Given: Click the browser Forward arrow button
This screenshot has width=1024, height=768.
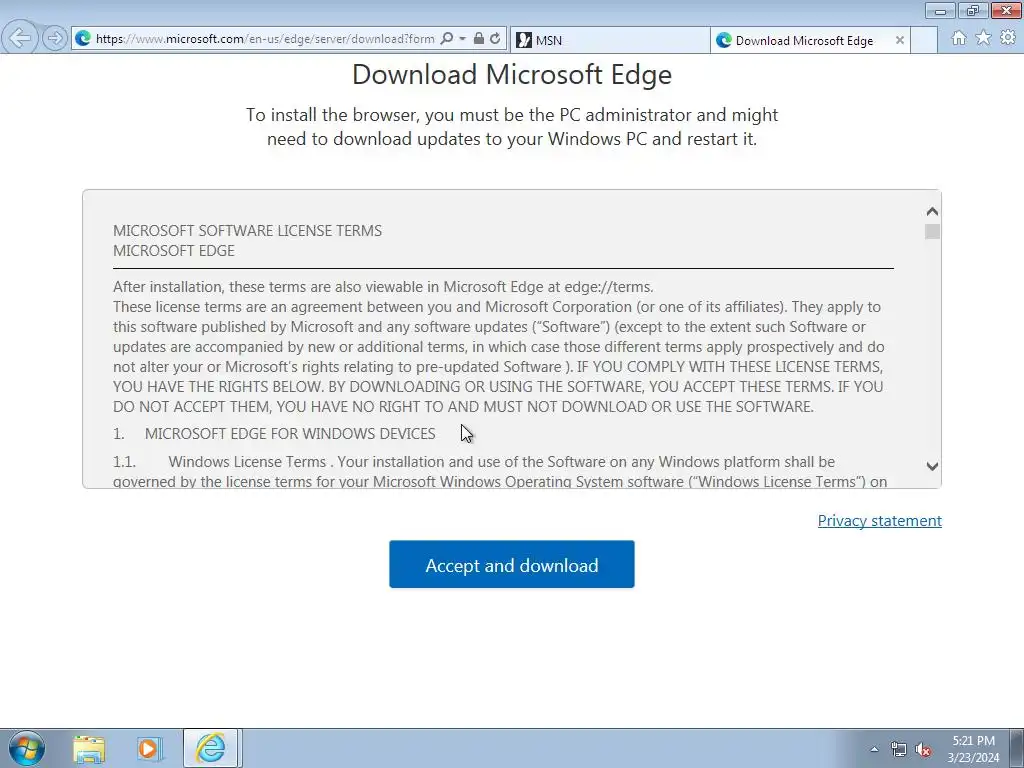Looking at the screenshot, I should (x=55, y=39).
